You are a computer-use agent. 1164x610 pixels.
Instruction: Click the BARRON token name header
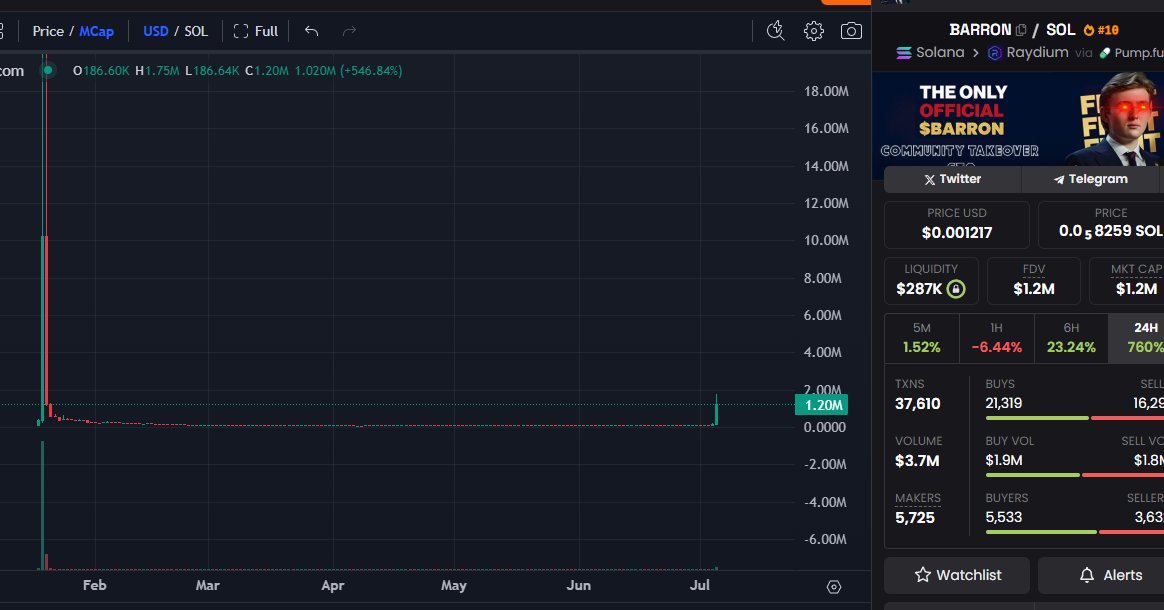pos(980,30)
